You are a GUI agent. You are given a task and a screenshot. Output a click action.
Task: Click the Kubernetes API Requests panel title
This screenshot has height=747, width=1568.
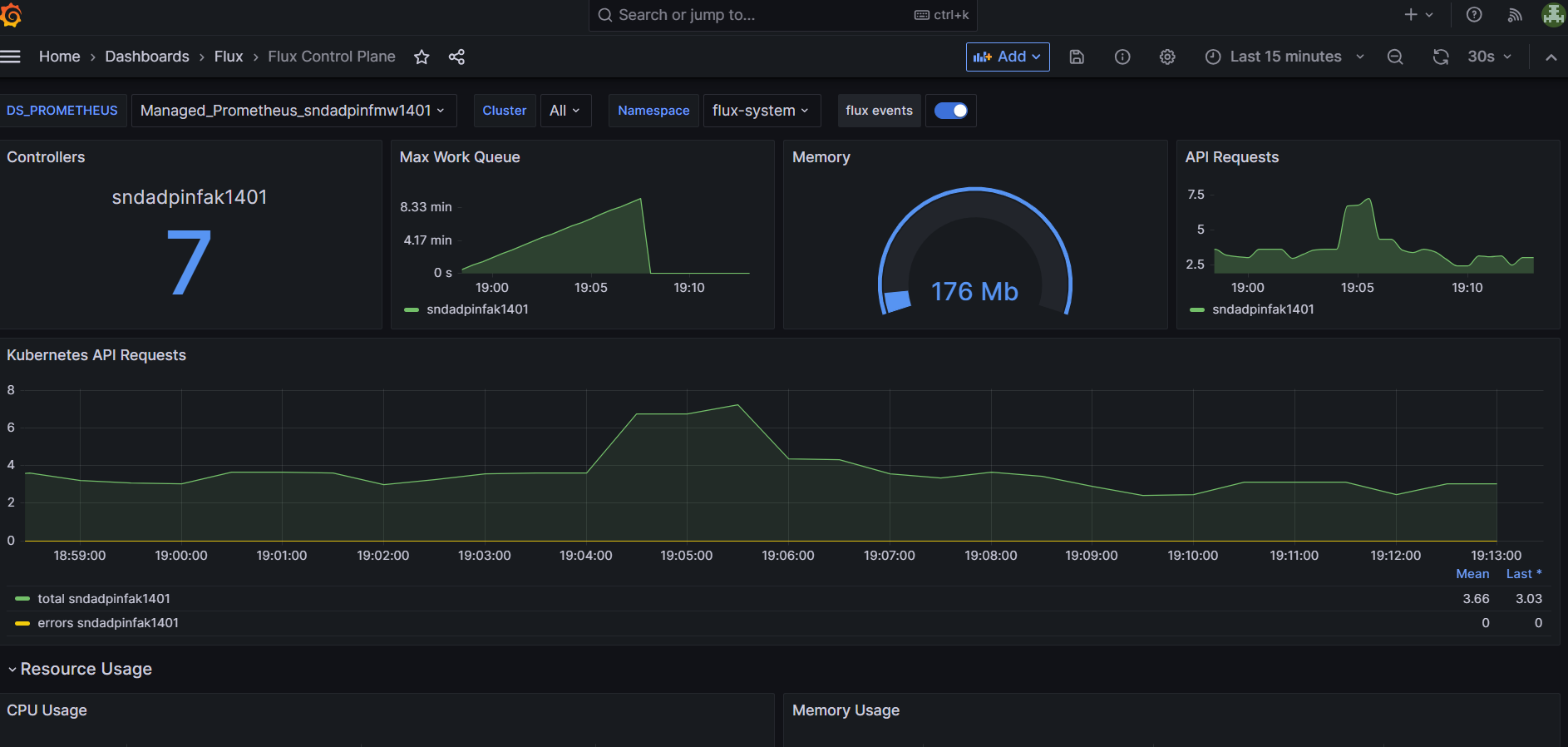(x=96, y=355)
